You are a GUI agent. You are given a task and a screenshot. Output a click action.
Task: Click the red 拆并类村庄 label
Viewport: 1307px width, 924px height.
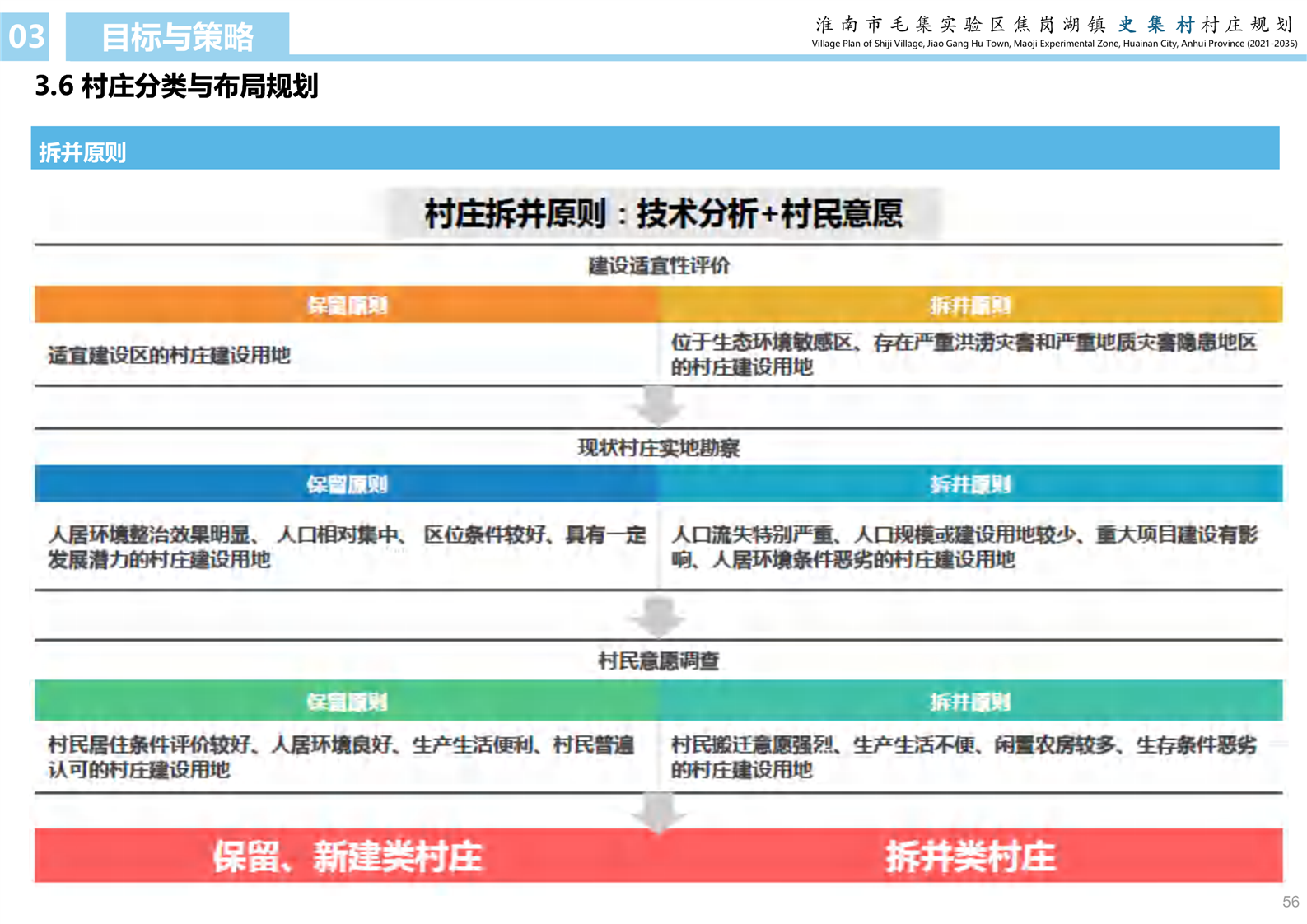pos(970,856)
